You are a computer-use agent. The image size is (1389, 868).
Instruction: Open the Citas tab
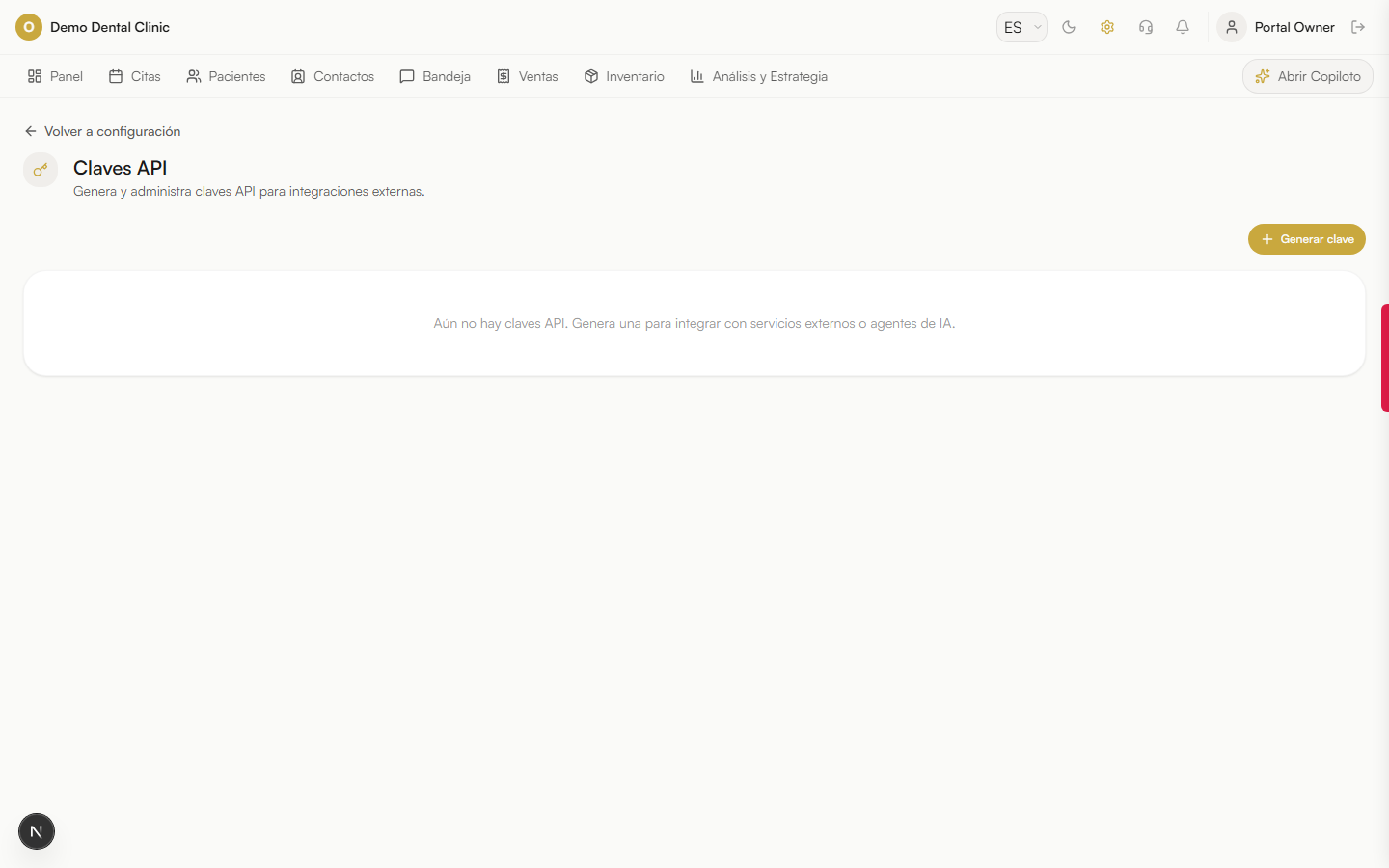coord(135,76)
